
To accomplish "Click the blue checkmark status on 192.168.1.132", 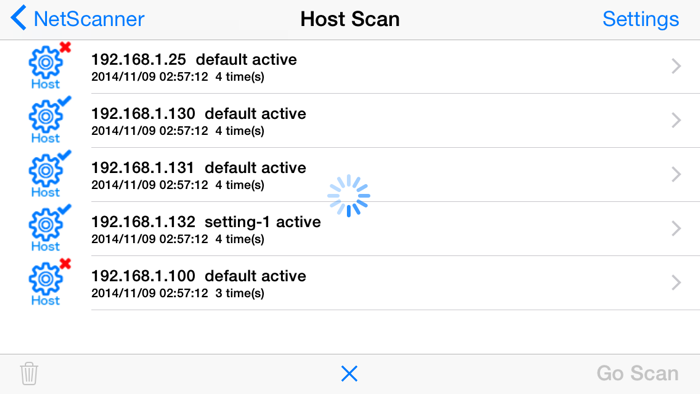I will [x=65, y=209].
